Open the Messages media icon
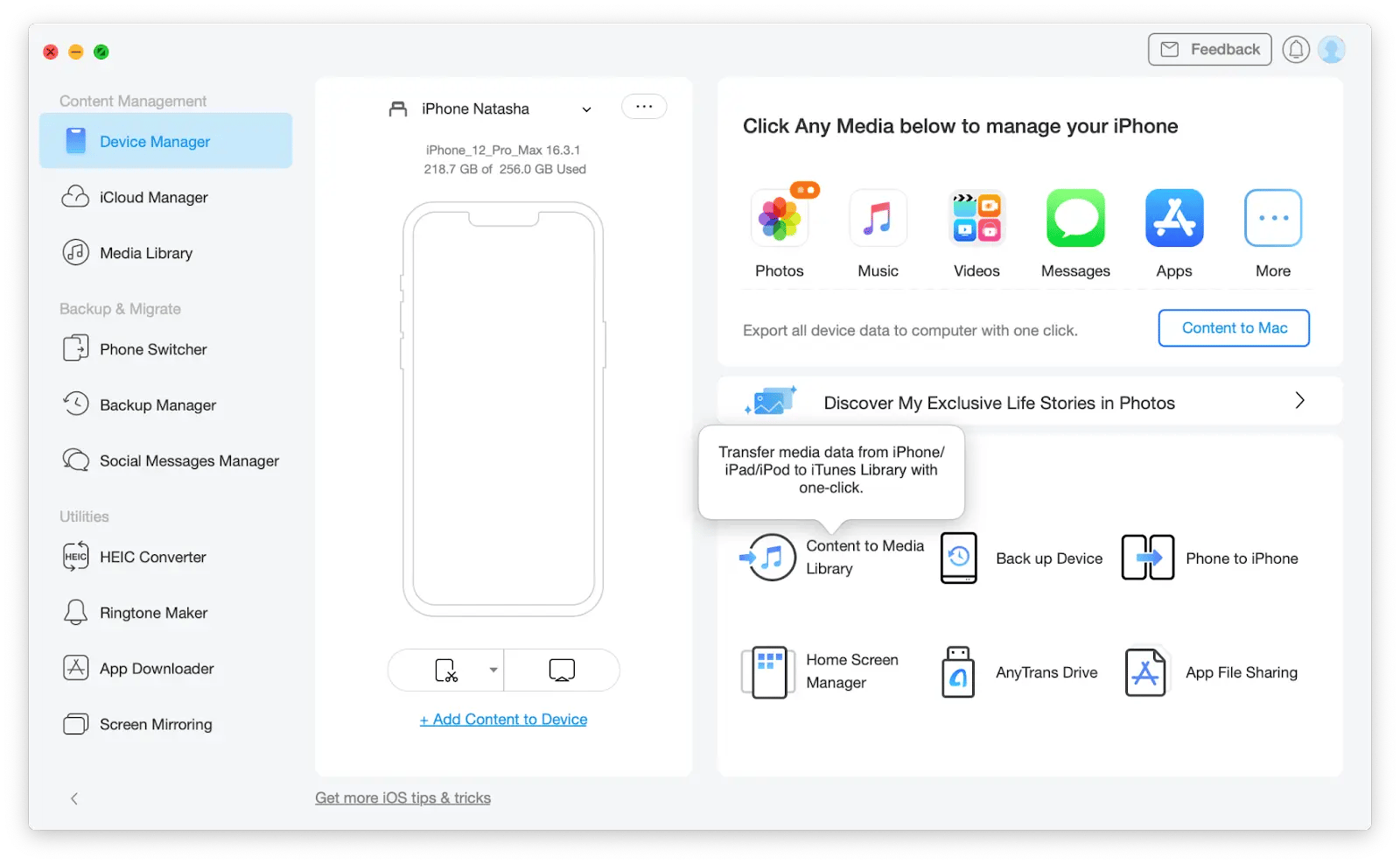This screenshot has width=1400, height=864. [1075, 218]
